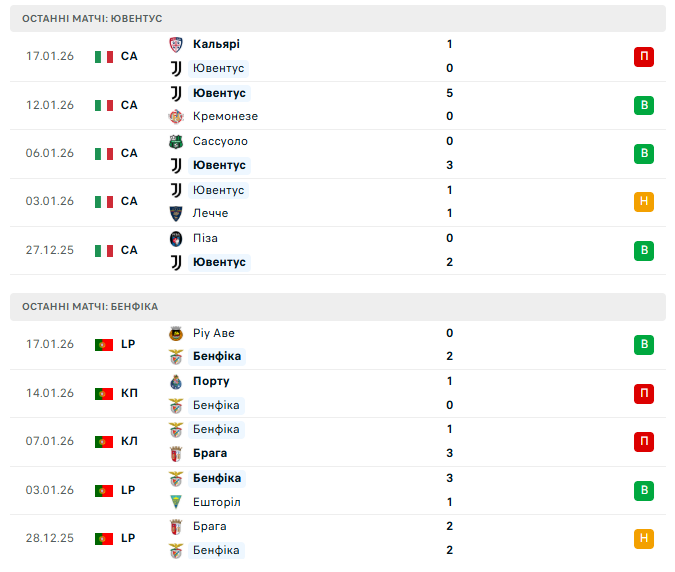Screen dimensions: 675x572
Task: Click the Portuguese flag beside 14.01.26 match
Action: (x=104, y=393)
